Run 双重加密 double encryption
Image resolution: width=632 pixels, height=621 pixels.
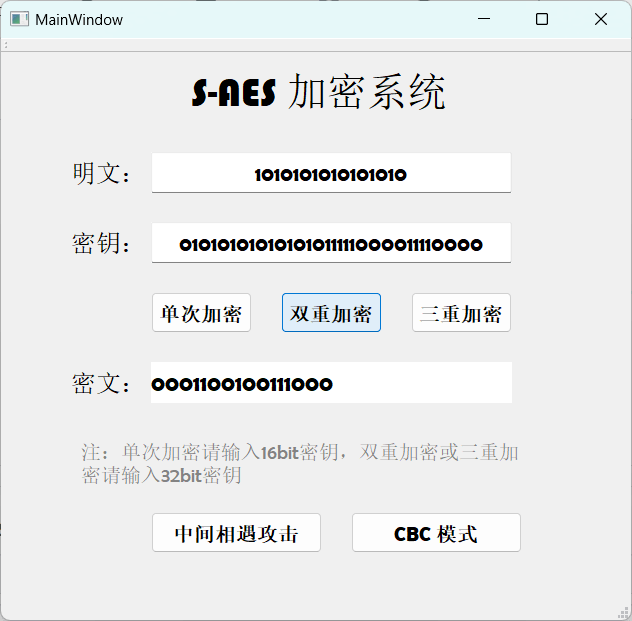331,313
